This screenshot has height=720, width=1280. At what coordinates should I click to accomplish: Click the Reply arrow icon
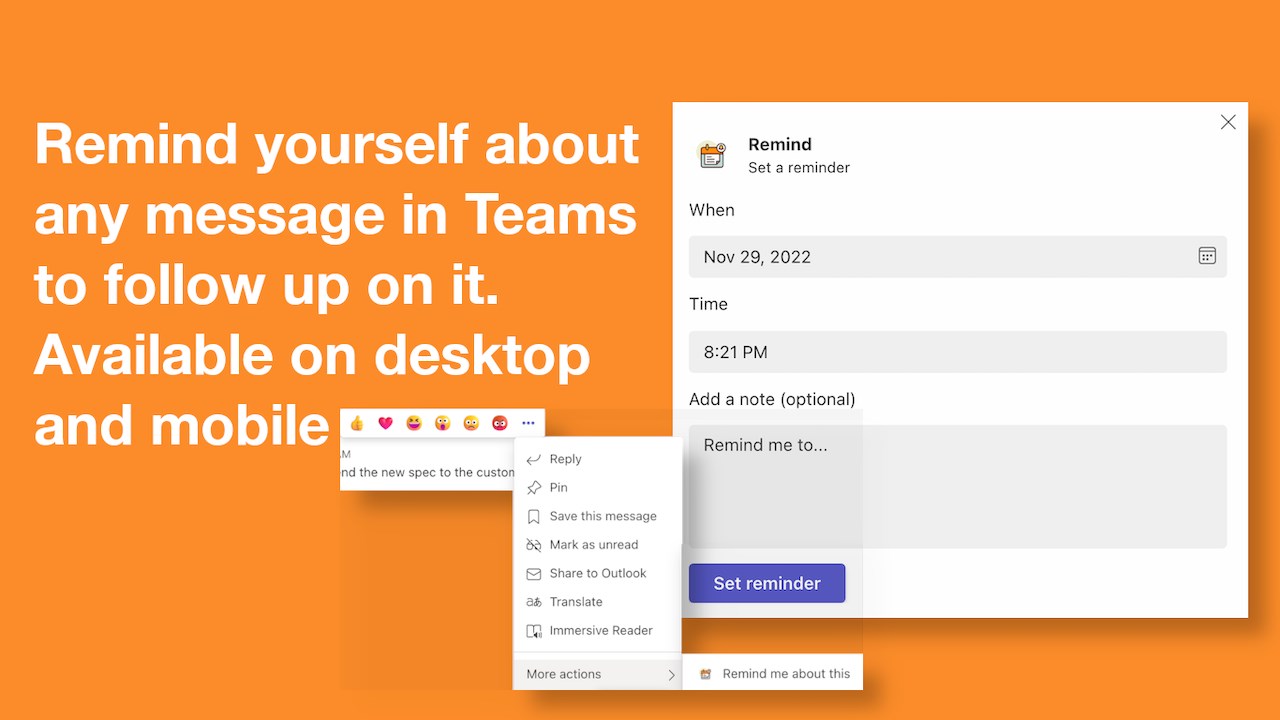pyautogui.click(x=534, y=459)
